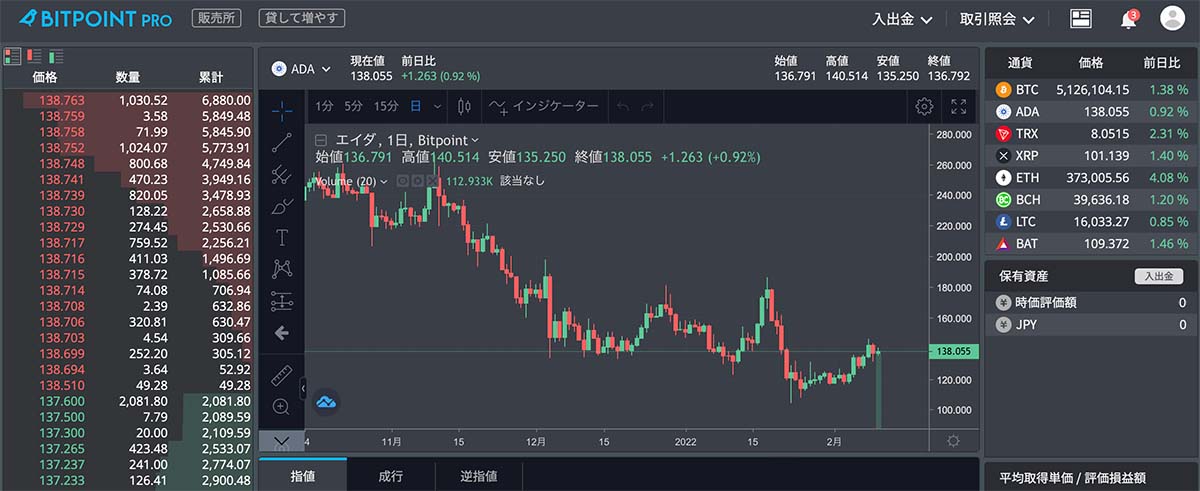Click the 貸して増やす button
Image resolution: width=1200 pixels, height=491 pixels.
[x=301, y=18]
